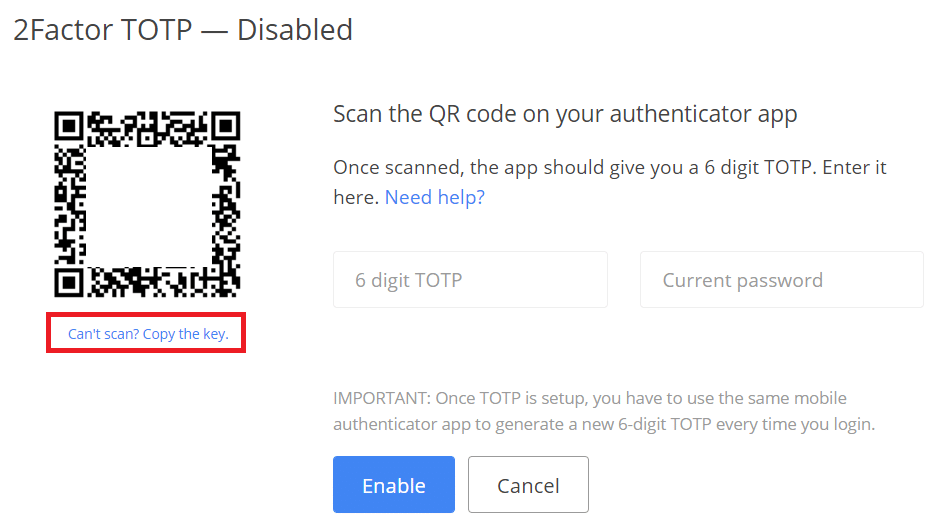Viewport: 944px width, 531px height.
Task: Open the "Need help?" link
Action: click(x=435, y=197)
